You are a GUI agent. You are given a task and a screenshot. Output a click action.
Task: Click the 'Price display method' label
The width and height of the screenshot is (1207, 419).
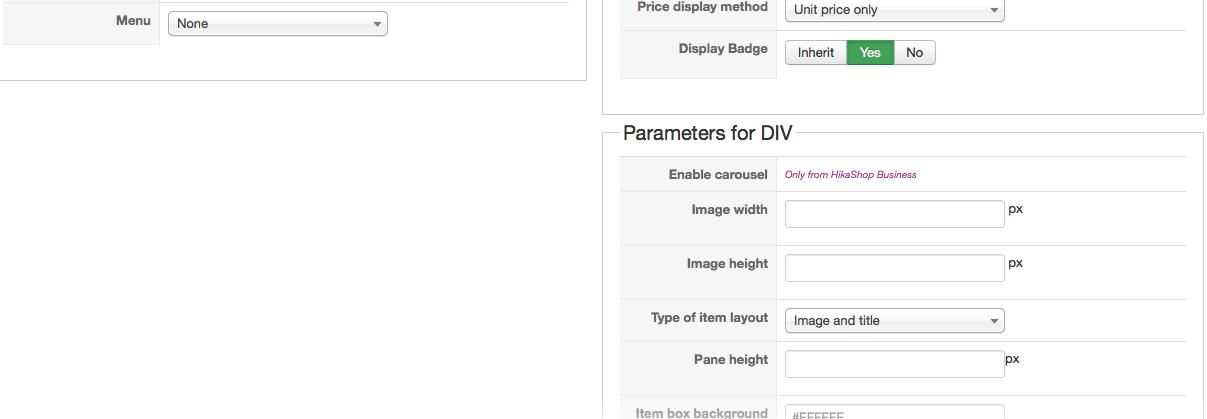702,7
